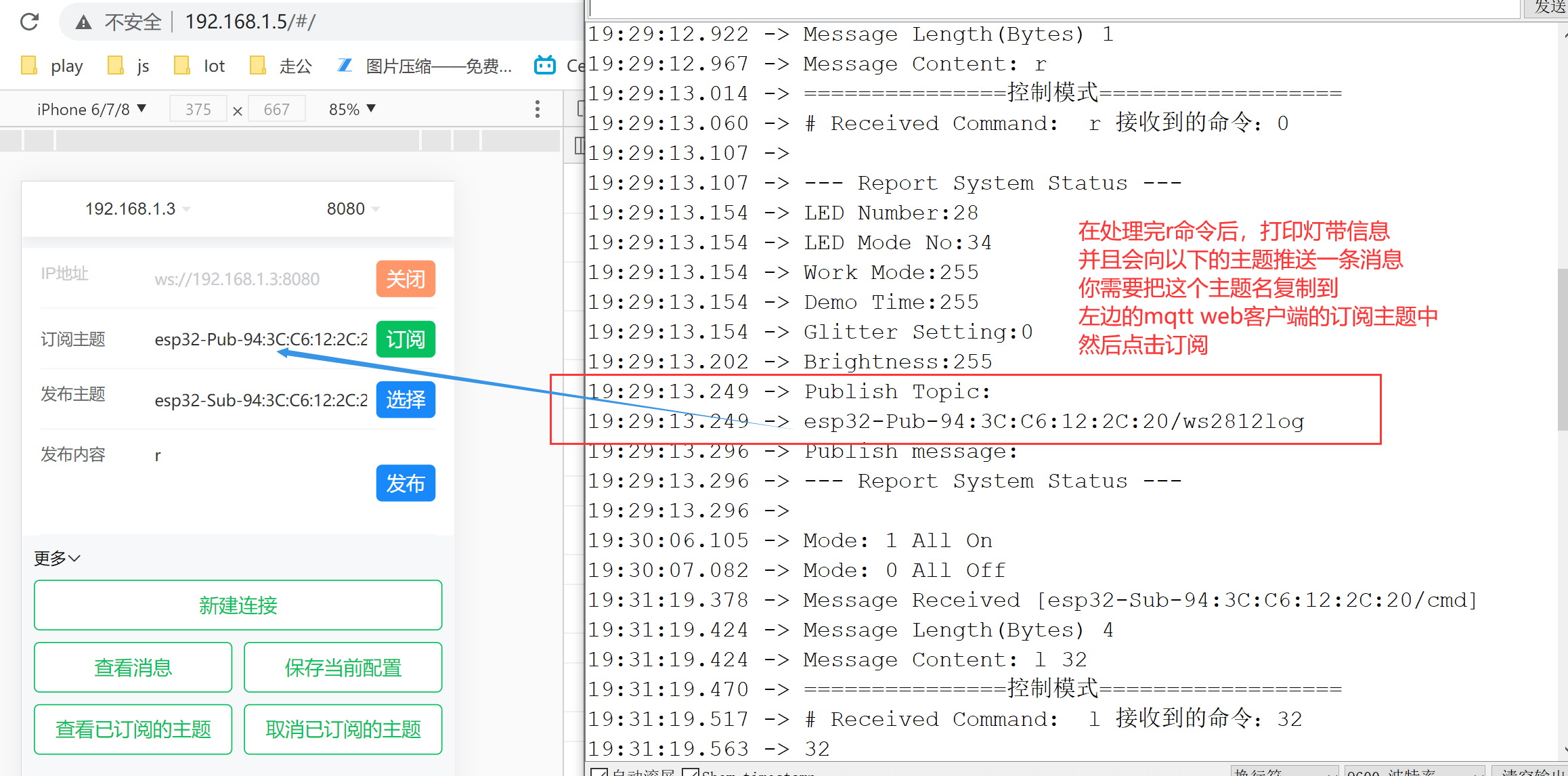Toggle the 自动滚屏 auto-scroll checkbox
Viewport: 1568px width, 776px height.
click(x=598, y=772)
